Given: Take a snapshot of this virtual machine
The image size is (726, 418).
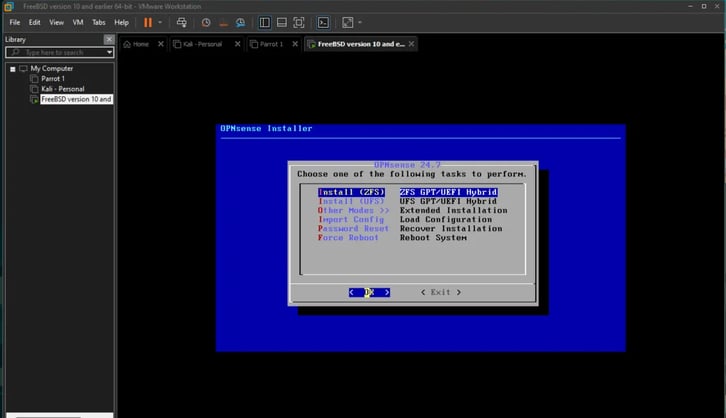Looking at the screenshot, I should (x=206, y=22).
